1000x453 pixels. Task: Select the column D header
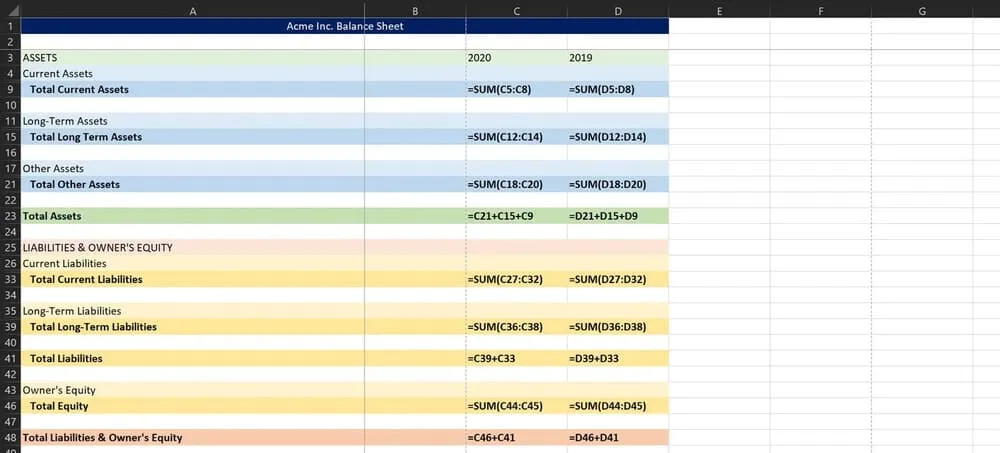tap(617, 10)
